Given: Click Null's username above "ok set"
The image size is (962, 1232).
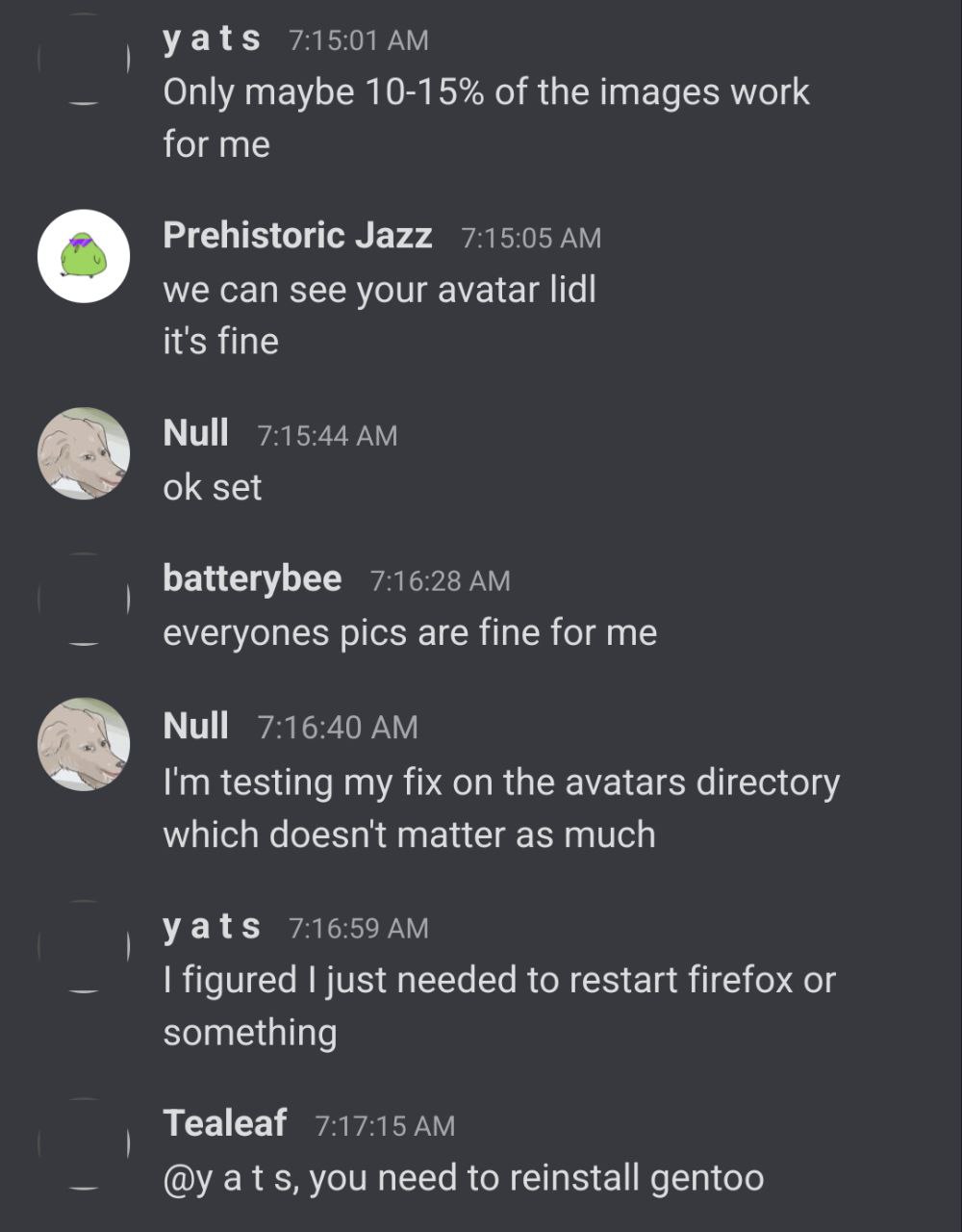Looking at the screenshot, I should (196, 433).
